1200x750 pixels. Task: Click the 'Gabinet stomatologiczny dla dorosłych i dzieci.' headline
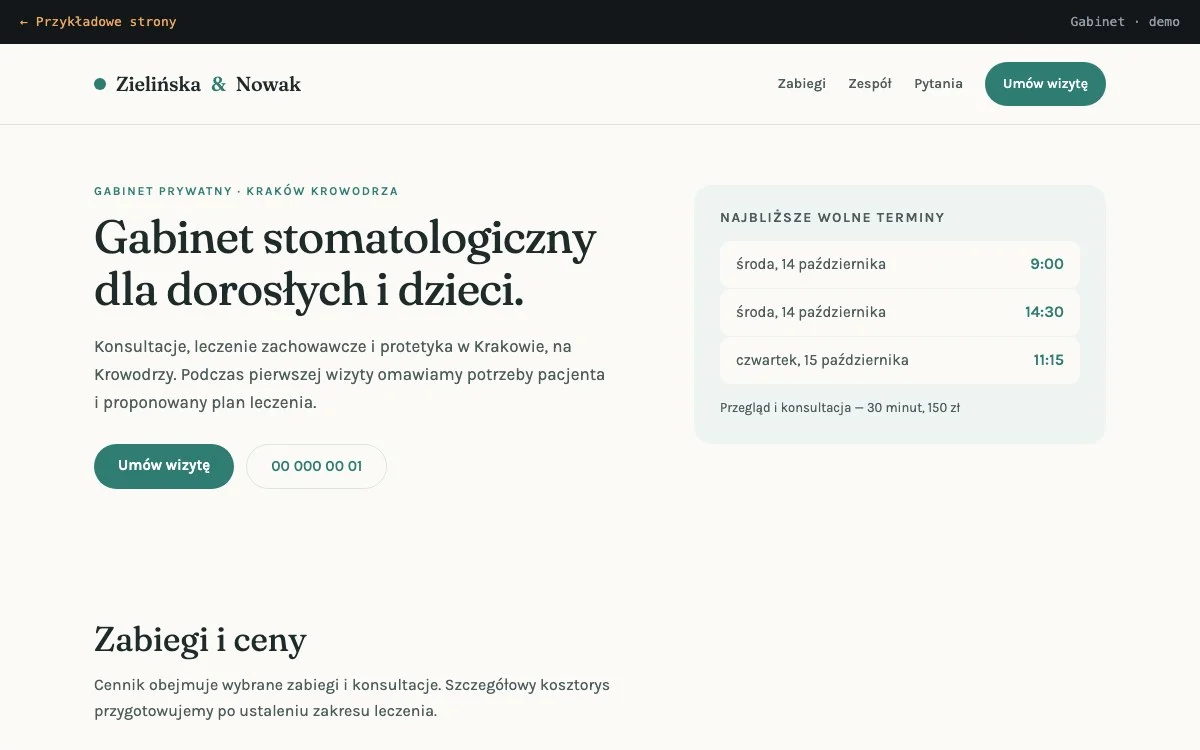(x=345, y=264)
